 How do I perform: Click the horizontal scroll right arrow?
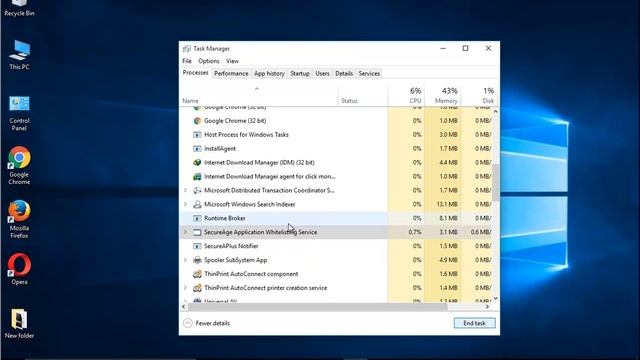487,307
